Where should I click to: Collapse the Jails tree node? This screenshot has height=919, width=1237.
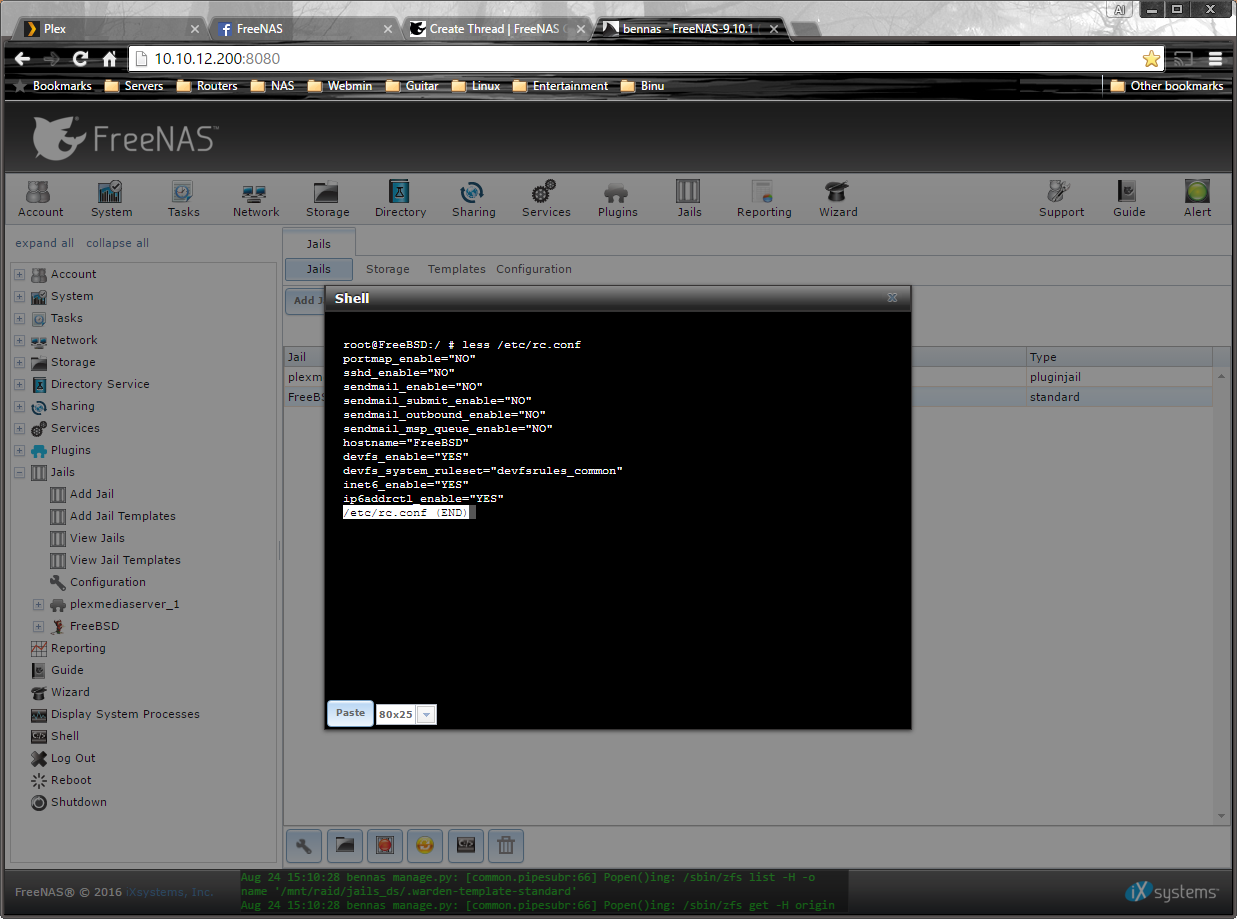[x=20, y=472]
